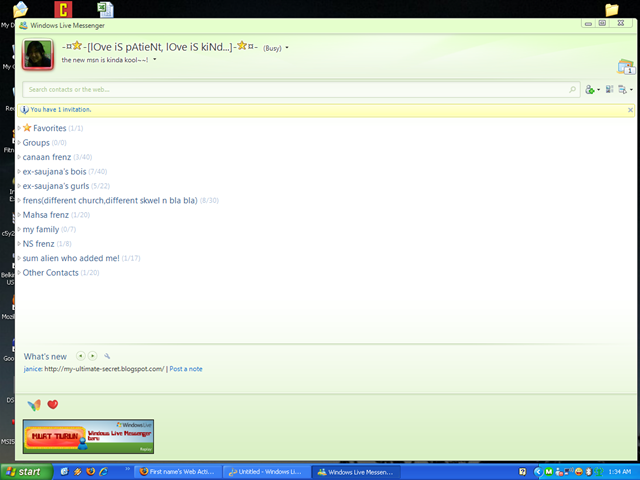Click the magnifier search icon
The width and height of the screenshot is (640, 480).
click(x=573, y=89)
